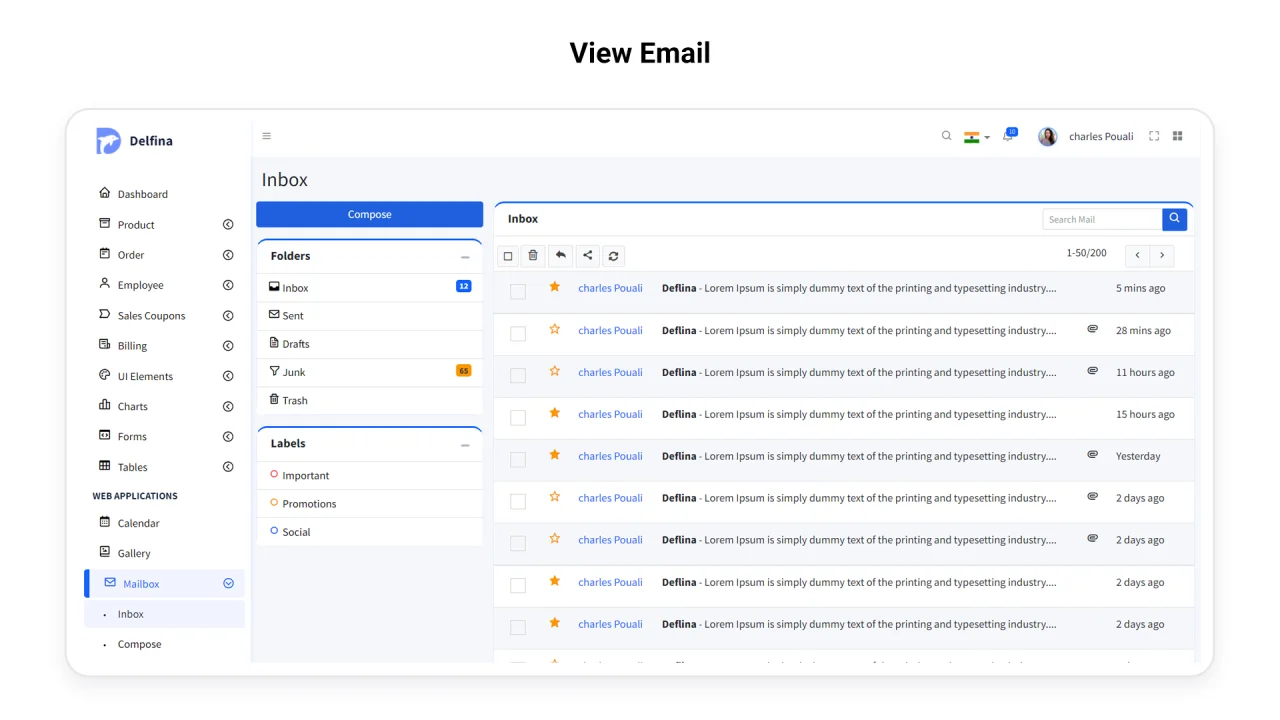1280x720 pixels.
Task: Check the email from 11 hours ago
Action: (x=518, y=375)
